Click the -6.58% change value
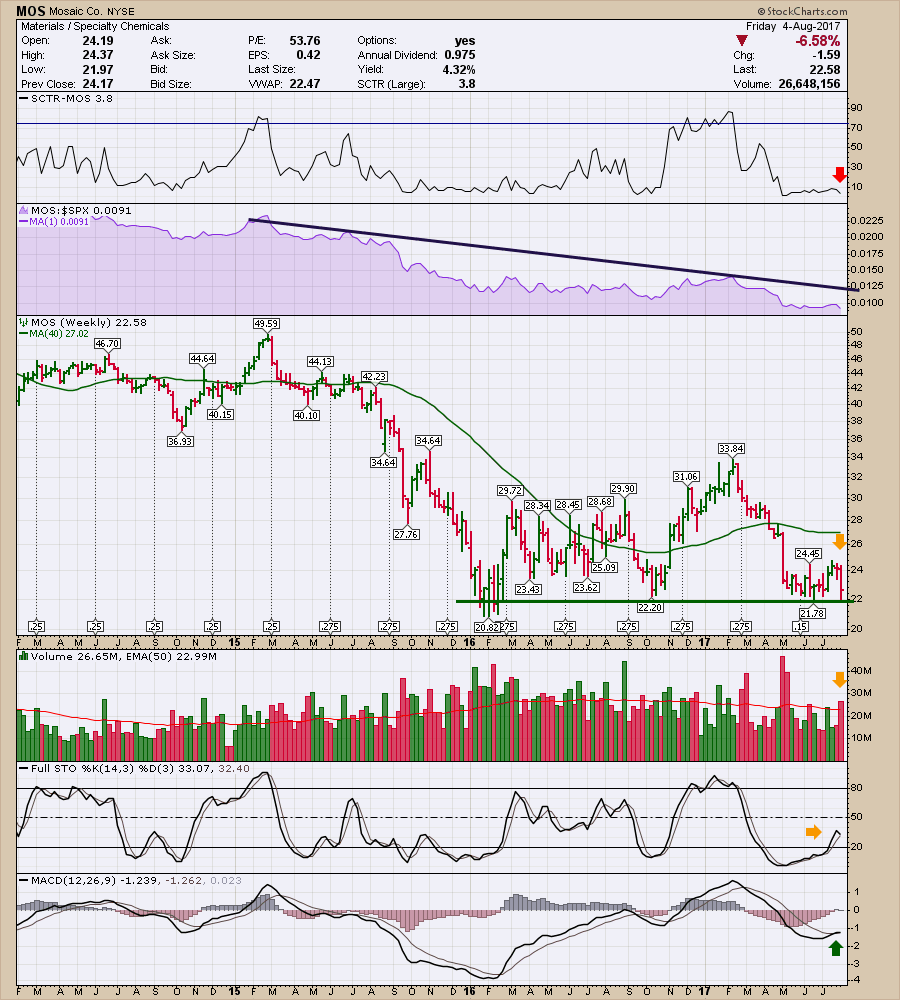This screenshot has height=1000, width=900. tap(817, 41)
